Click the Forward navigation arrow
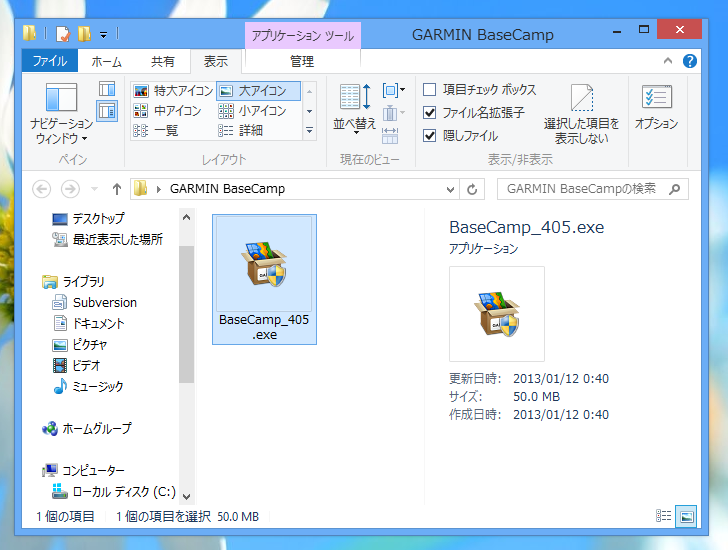Screen dimensions: 728x550 tap(70, 189)
